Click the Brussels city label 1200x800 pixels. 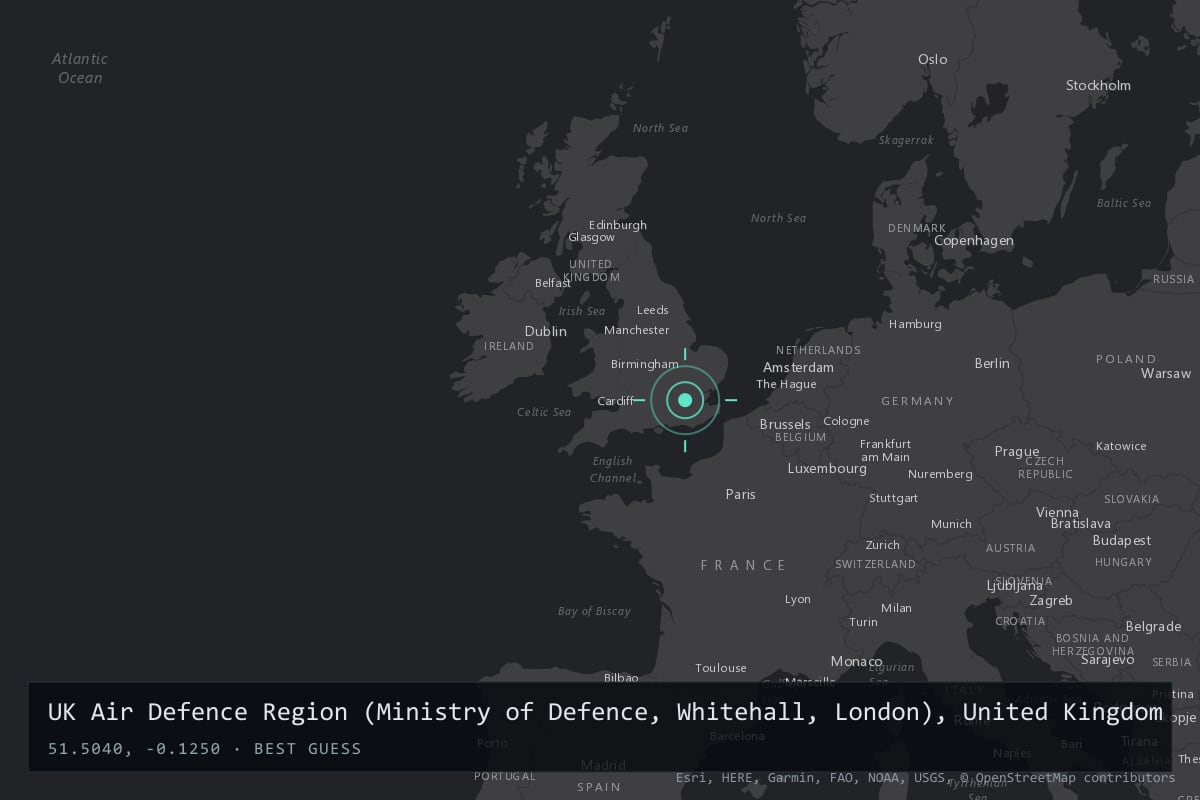click(x=785, y=424)
